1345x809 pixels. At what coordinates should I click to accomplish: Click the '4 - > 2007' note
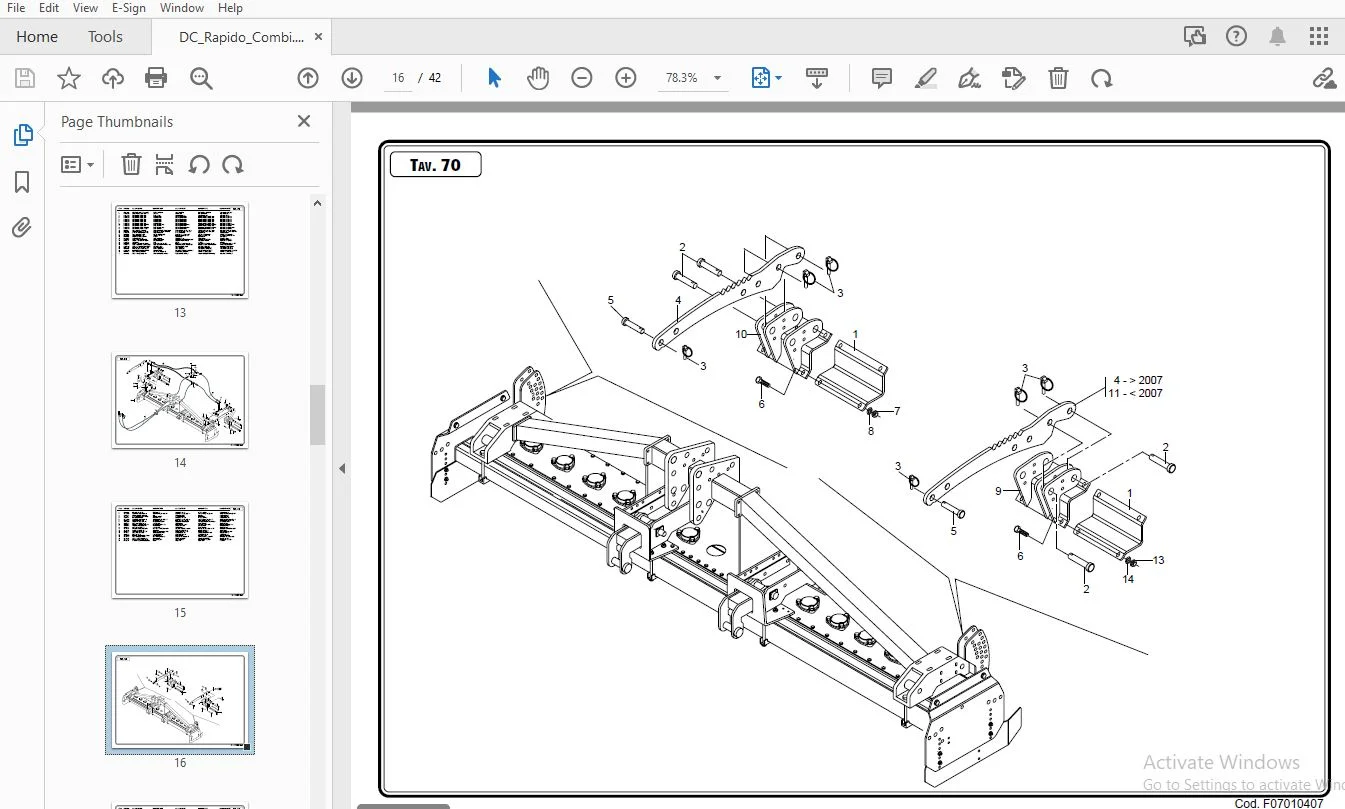1138,381
